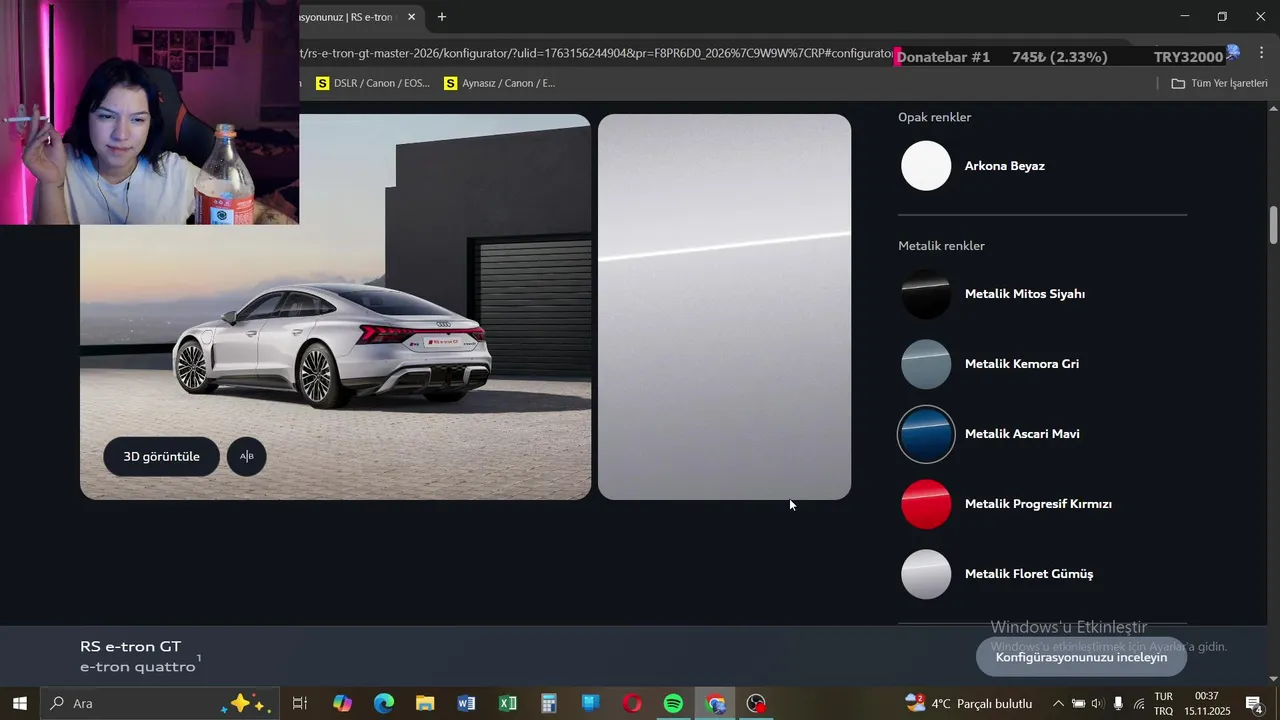
Task: Toggle the A|B comparison view button
Action: [246, 456]
